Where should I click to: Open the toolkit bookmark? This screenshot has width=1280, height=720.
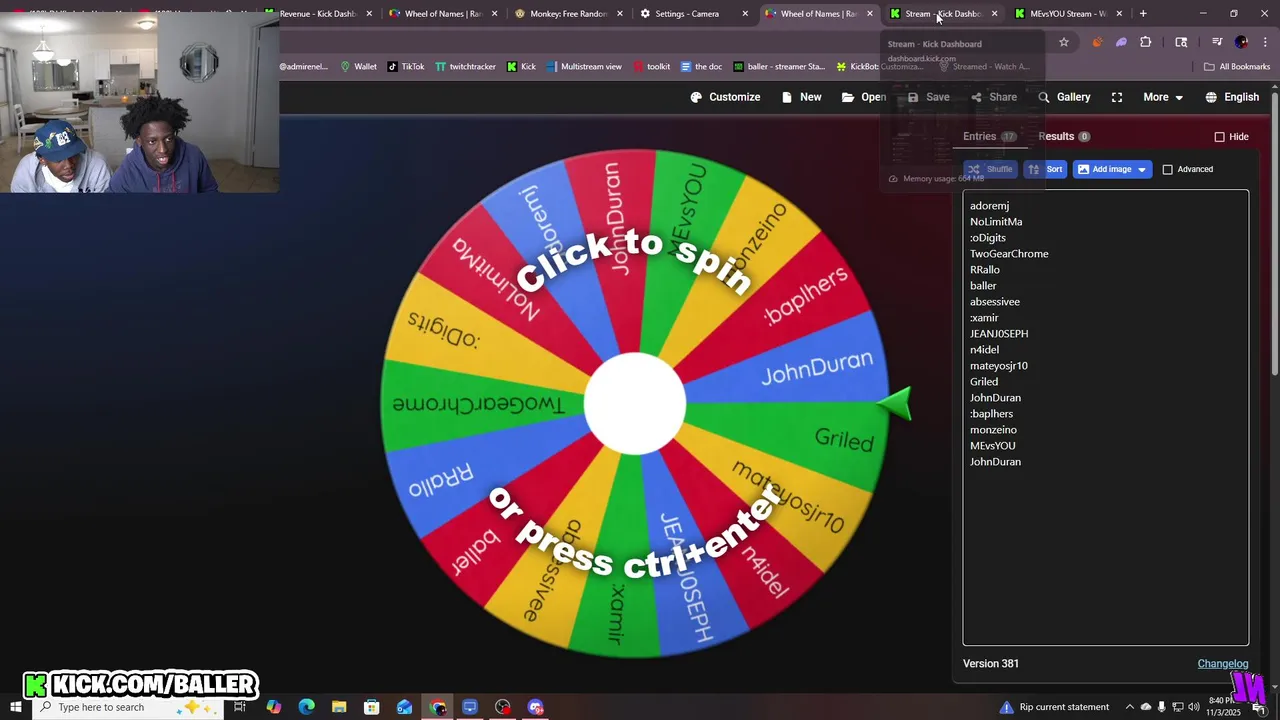[x=651, y=67]
